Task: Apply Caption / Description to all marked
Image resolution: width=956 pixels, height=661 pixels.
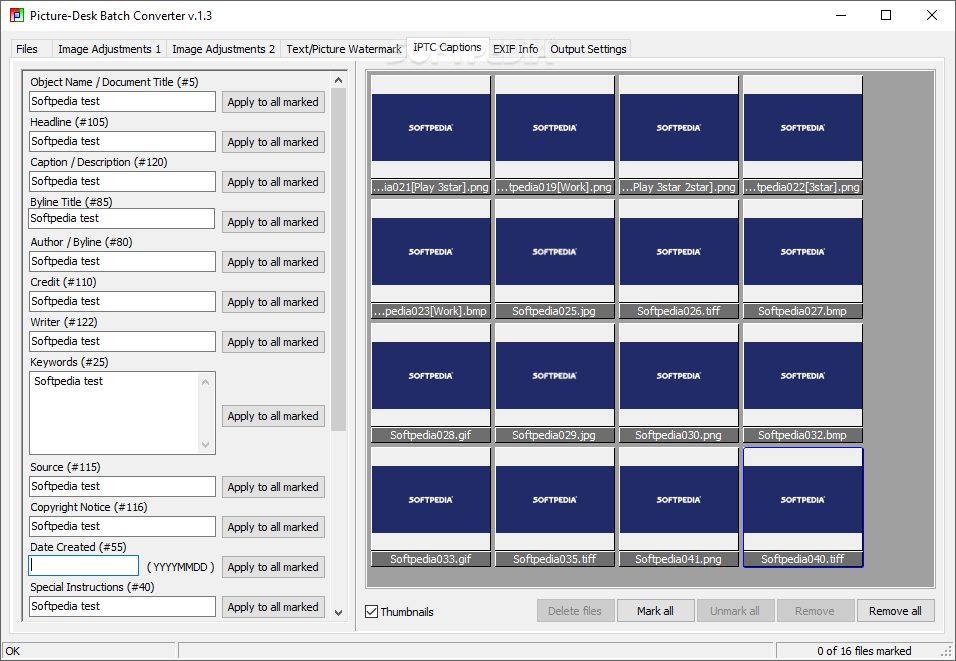Action: tap(273, 182)
